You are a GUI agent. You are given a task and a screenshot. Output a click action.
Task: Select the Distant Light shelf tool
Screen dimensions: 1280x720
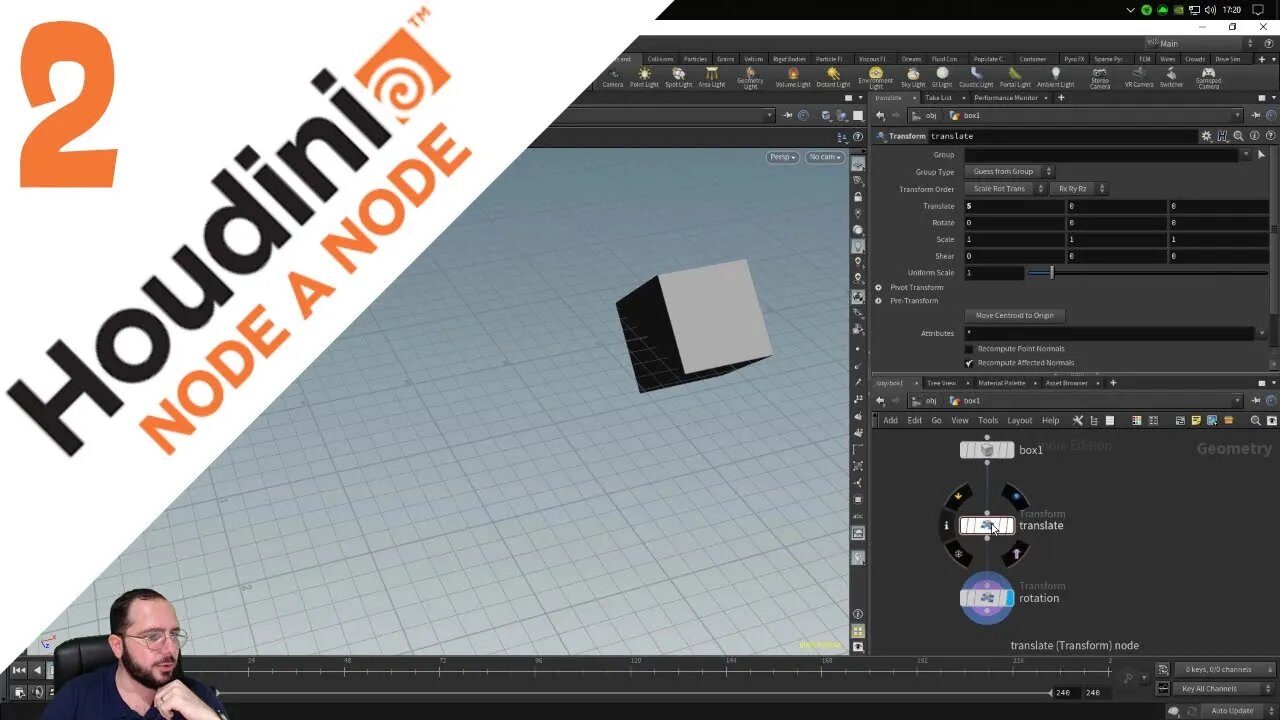pos(833,78)
